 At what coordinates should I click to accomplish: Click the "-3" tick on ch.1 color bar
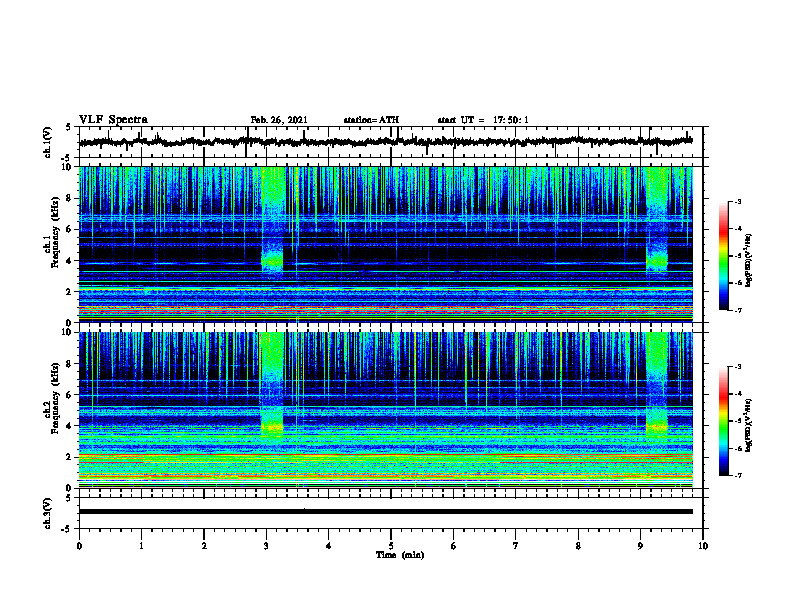pyautogui.click(x=738, y=202)
